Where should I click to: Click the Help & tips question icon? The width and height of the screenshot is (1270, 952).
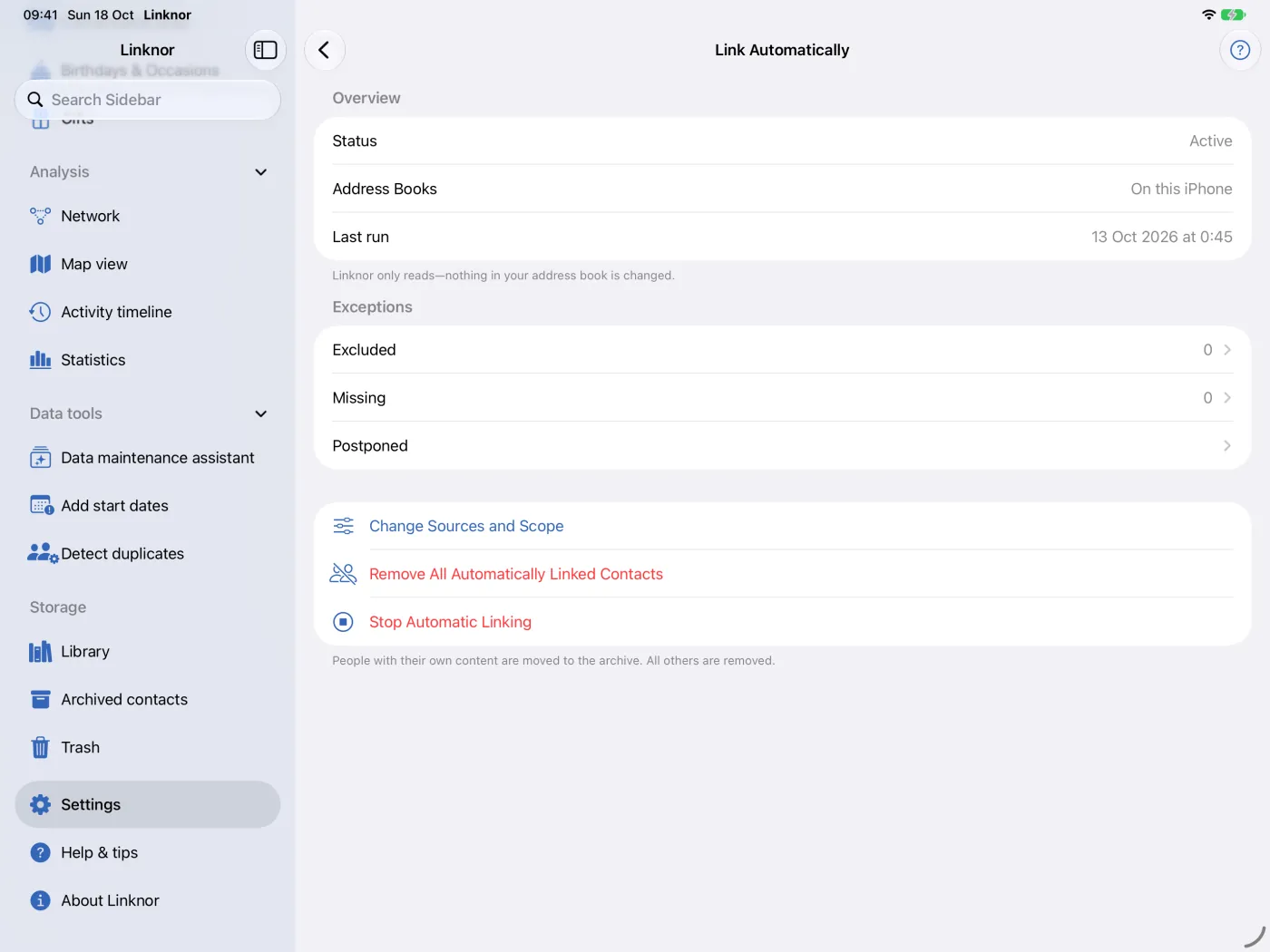tap(40, 852)
